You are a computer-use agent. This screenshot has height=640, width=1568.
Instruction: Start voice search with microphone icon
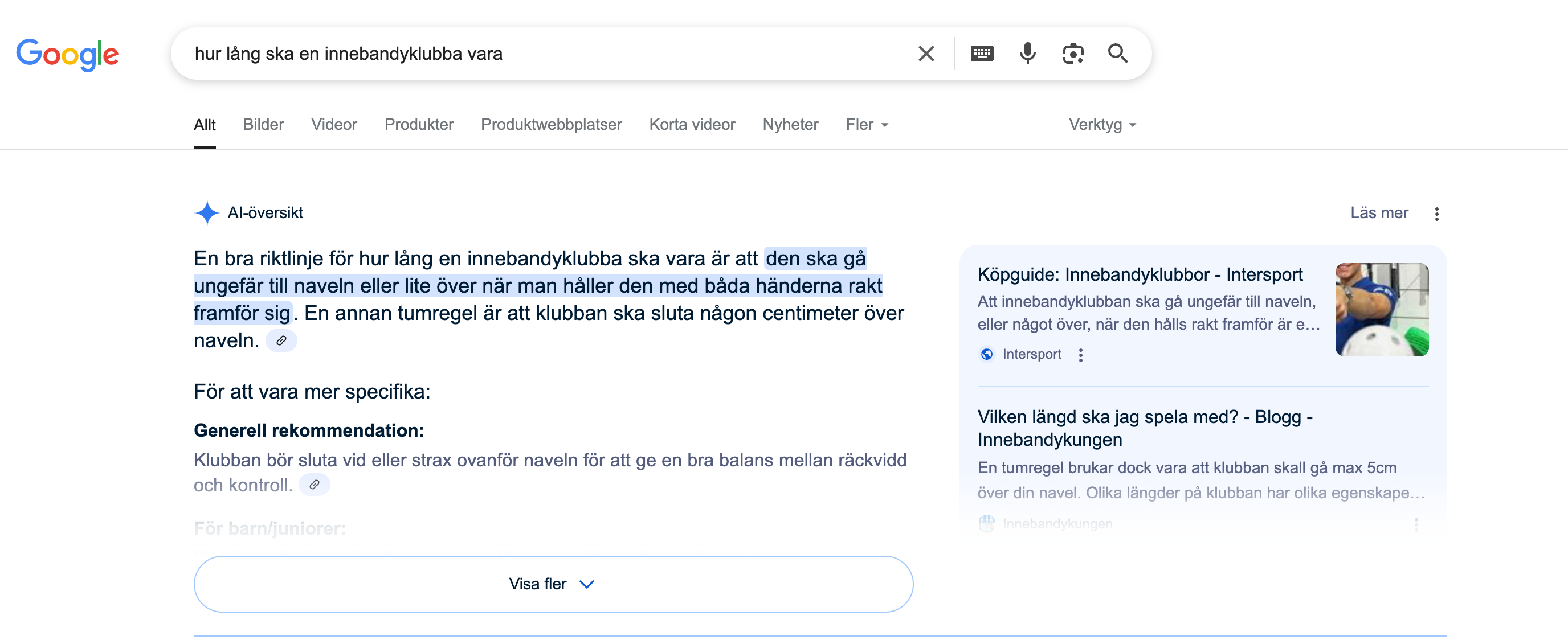pyautogui.click(x=1027, y=54)
